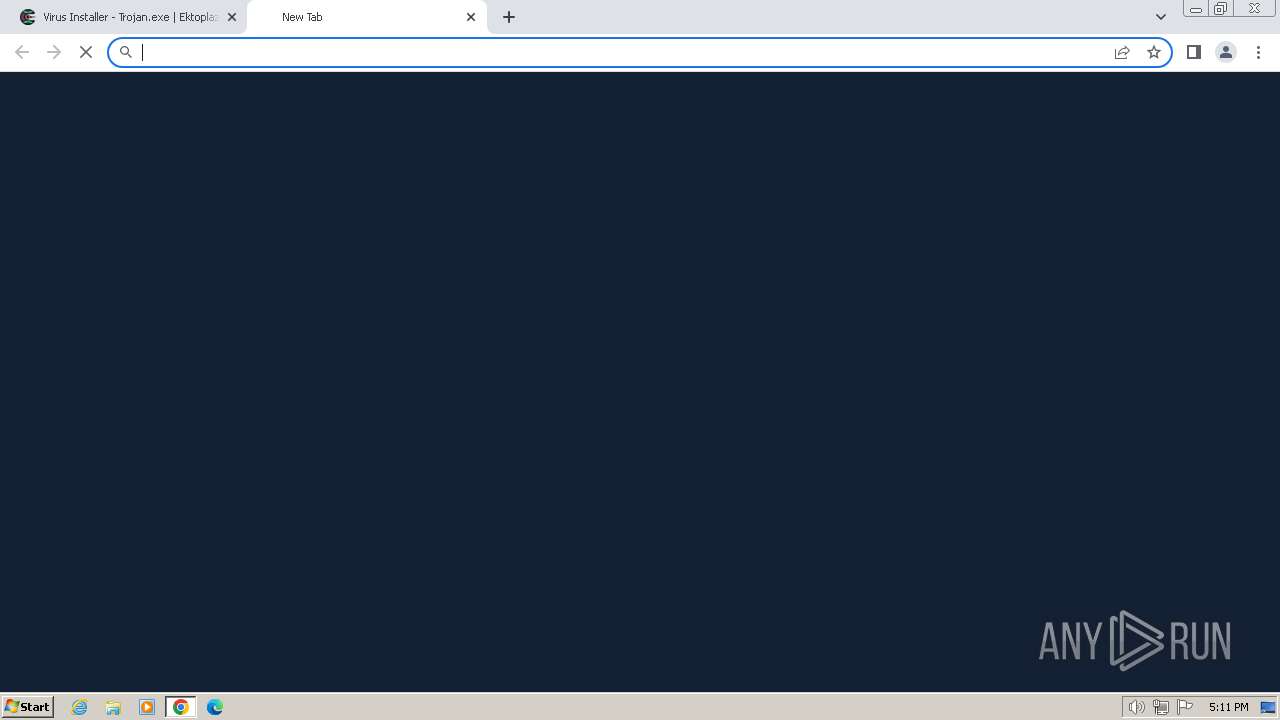Open File Explorer from the taskbar

click(113, 707)
